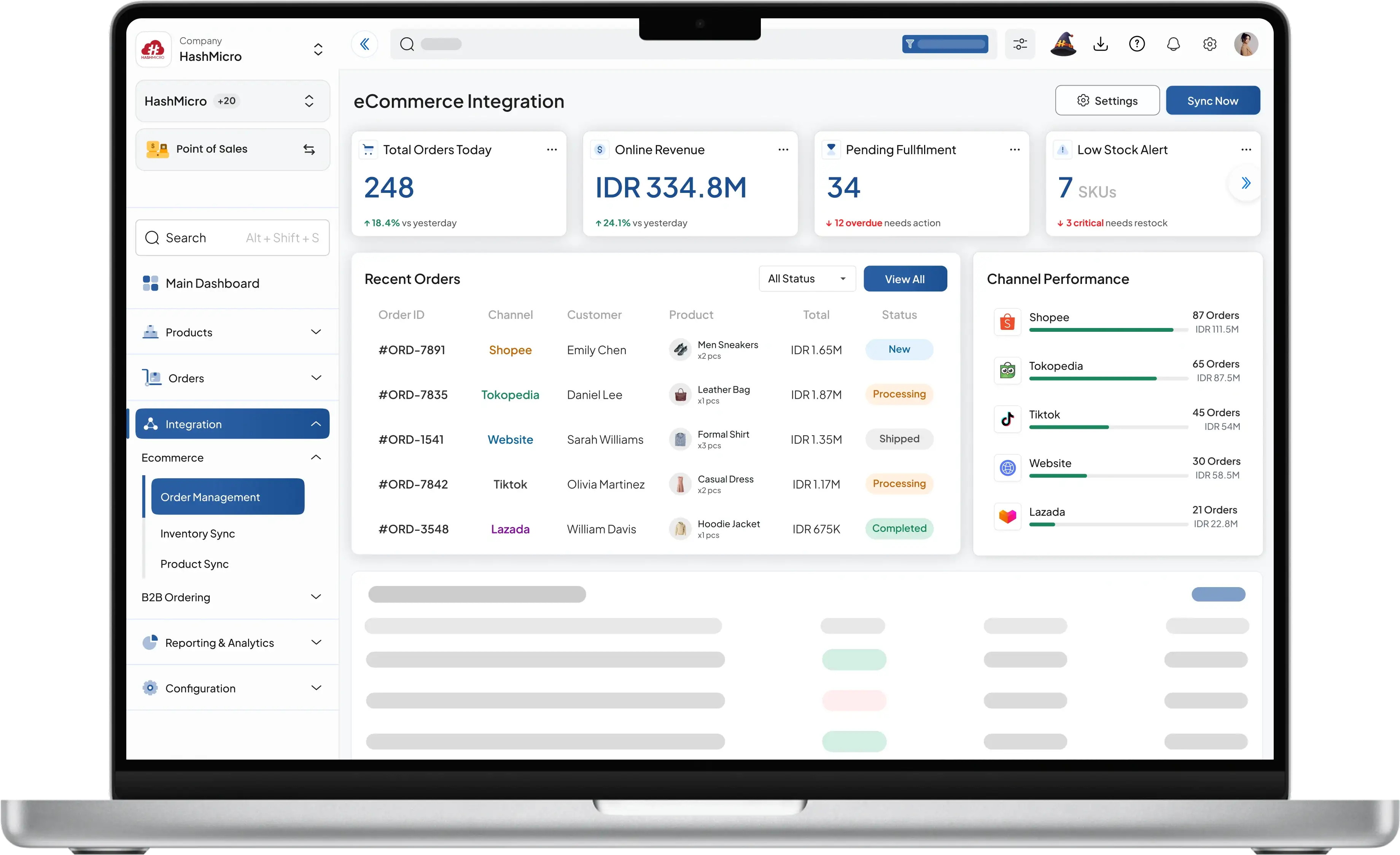Click Lazada performance progress bar
This screenshot has height=855, width=1400.
pos(1108,524)
